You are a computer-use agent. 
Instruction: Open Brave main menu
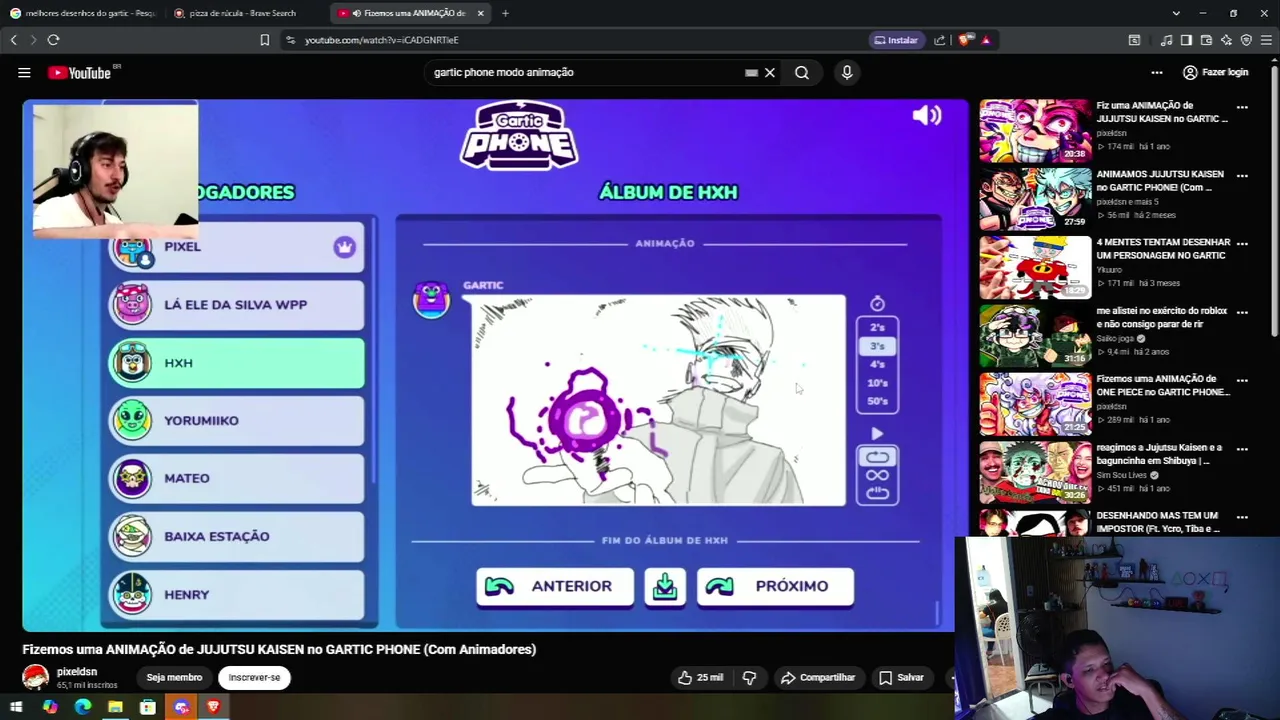[1266, 40]
